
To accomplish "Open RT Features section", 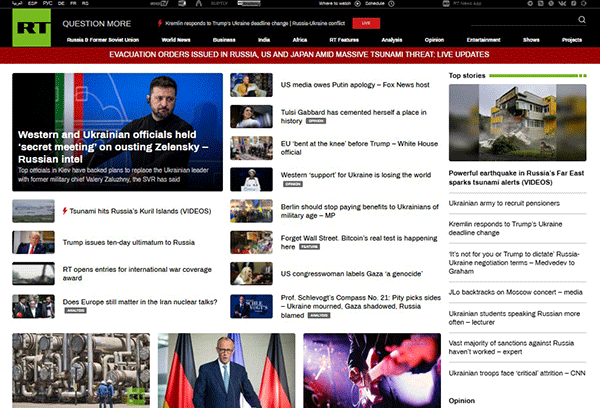I will tap(344, 40).
